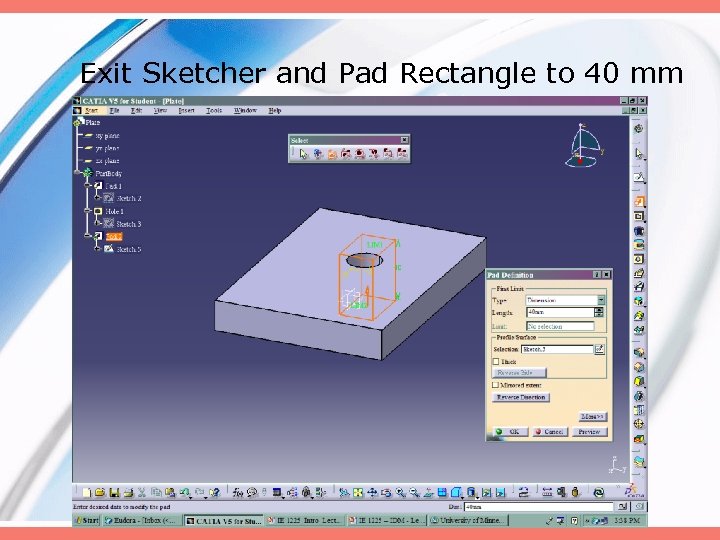Click the orange trap icon in Select toolbar
This screenshot has height=540, width=720.
click(x=332, y=154)
